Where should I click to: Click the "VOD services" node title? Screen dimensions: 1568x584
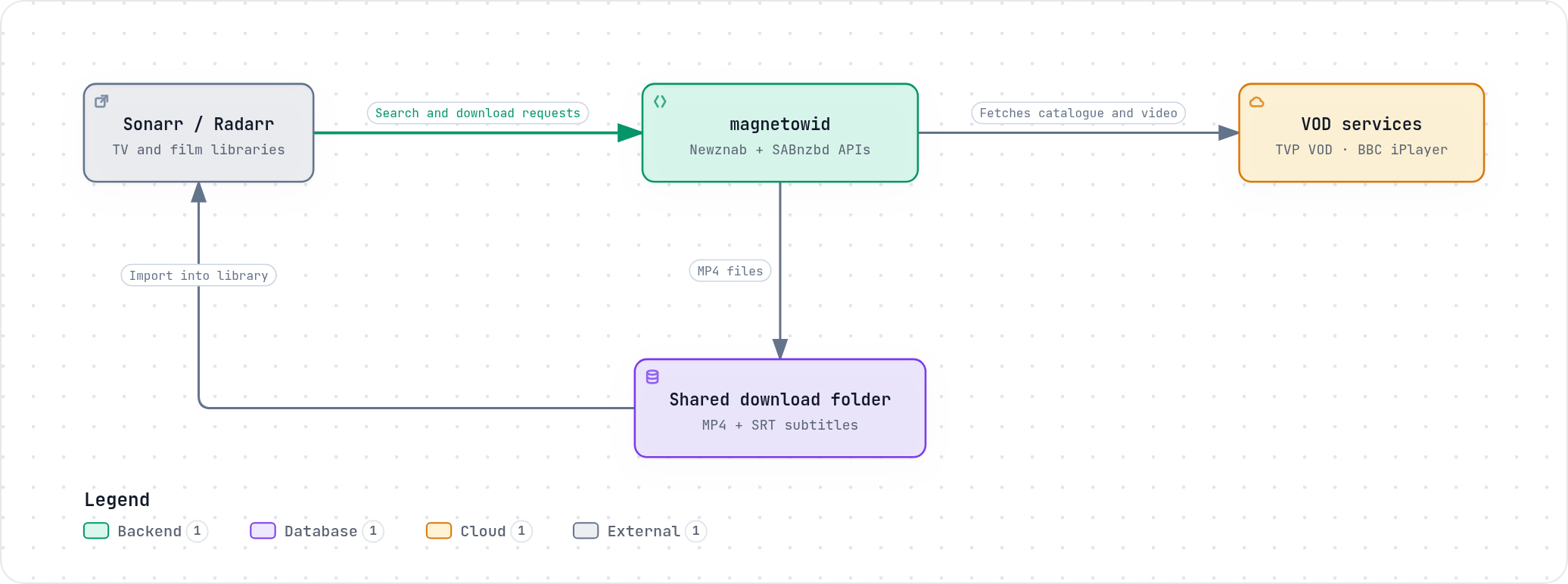point(1361,124)
